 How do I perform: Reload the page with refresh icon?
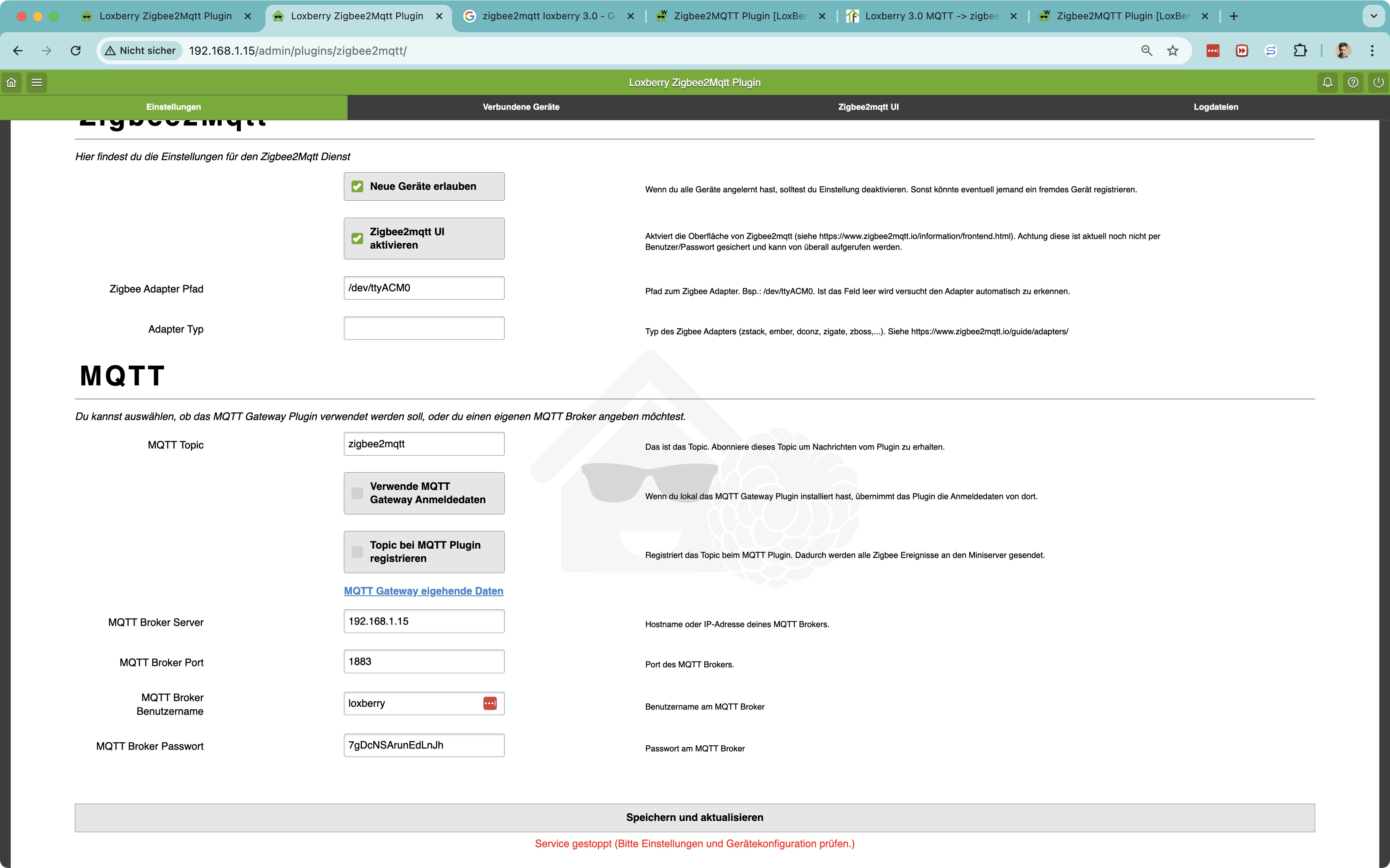pyautogui.click(x=76, y=51)
